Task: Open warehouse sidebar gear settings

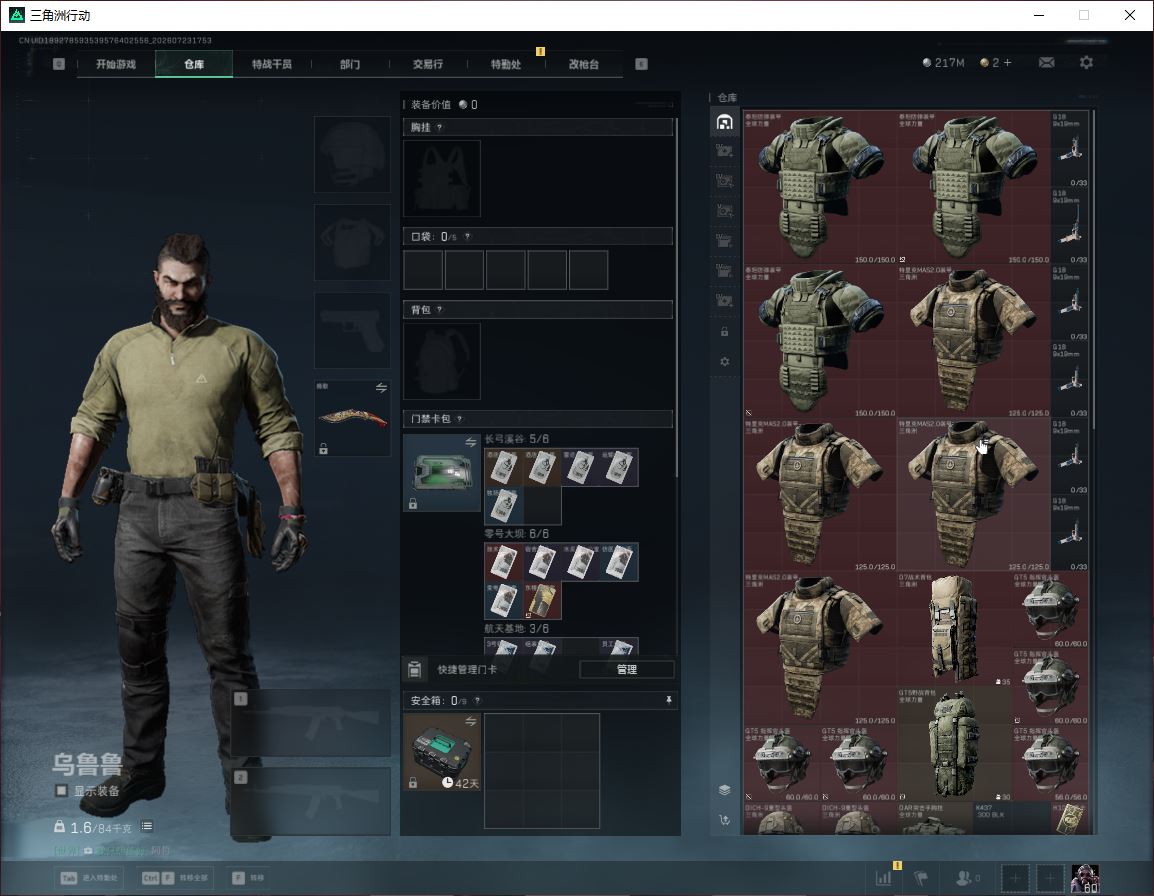Action: (725, 361)
